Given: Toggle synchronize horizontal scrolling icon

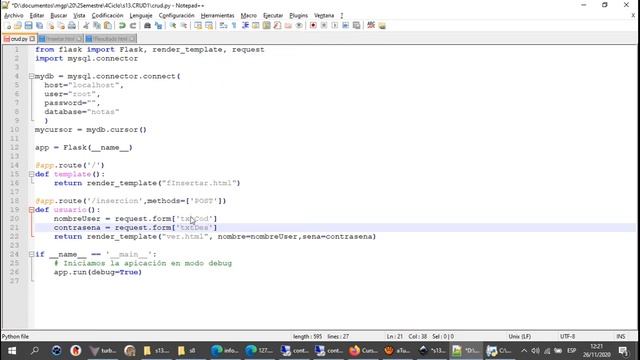Looking at the screenshot, I should point(209,26).
